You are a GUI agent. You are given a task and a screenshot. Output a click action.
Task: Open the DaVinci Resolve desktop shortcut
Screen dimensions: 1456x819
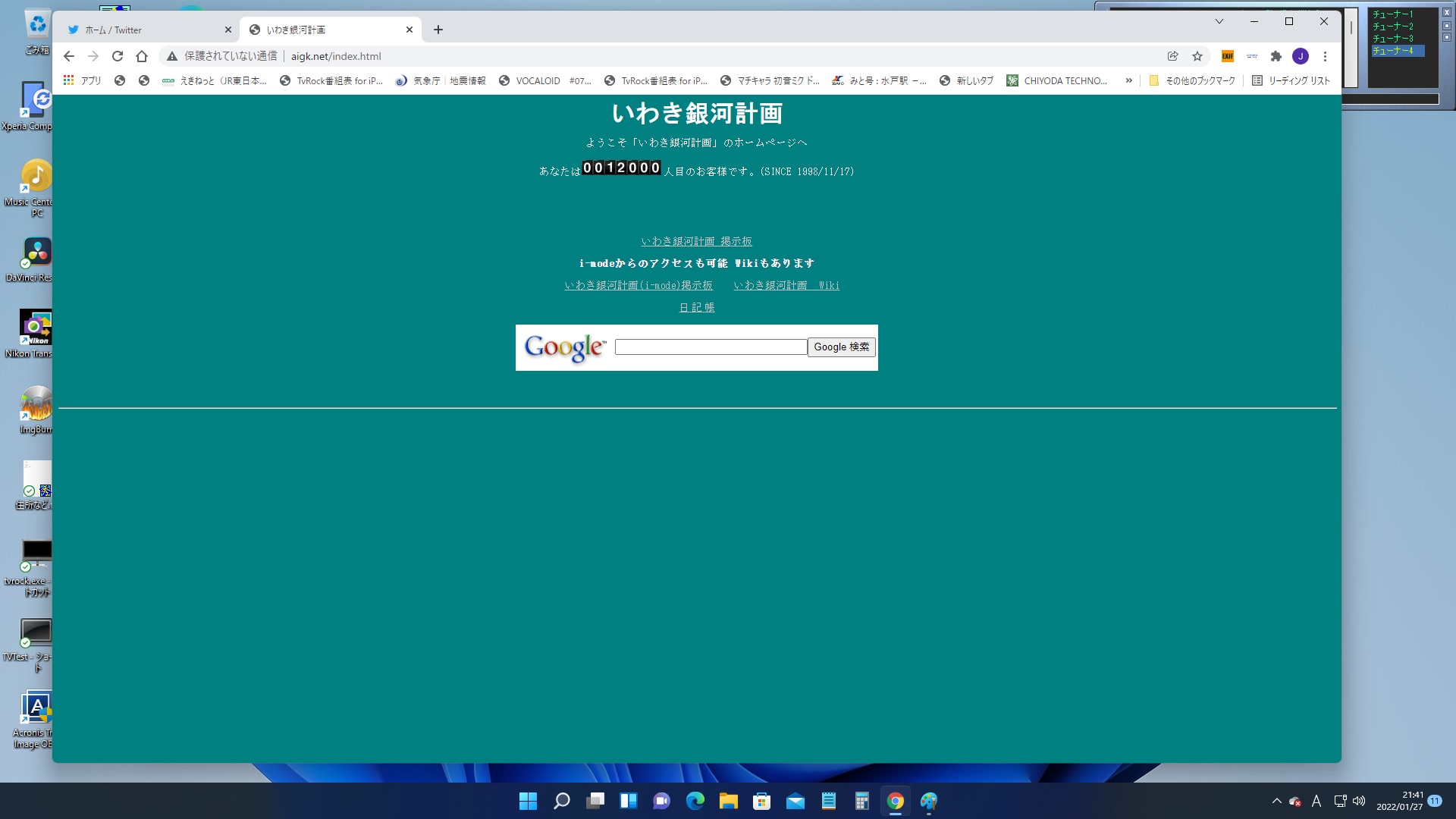click(x=30, y=259)
